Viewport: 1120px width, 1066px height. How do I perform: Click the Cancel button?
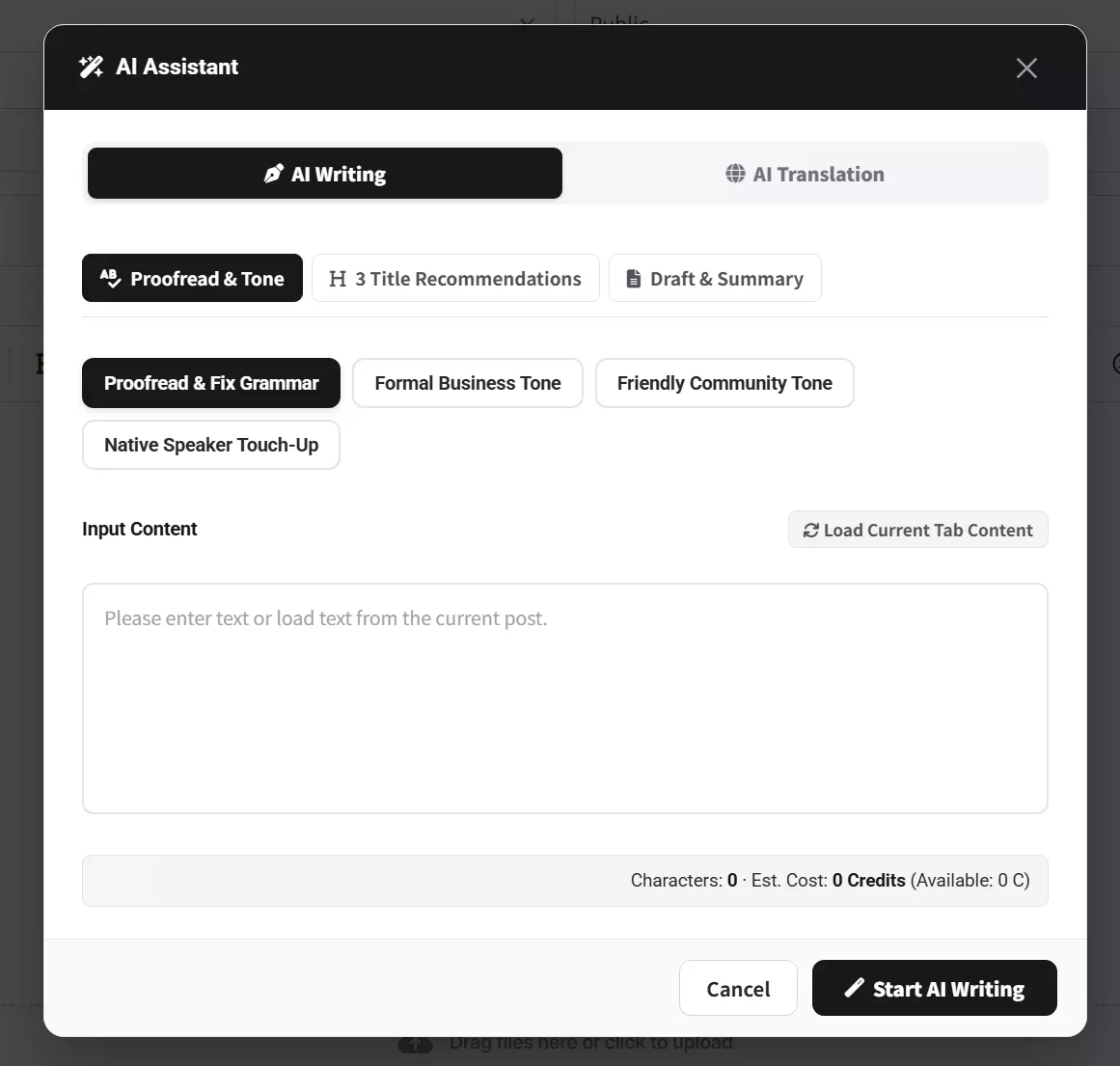click(738, 988)
